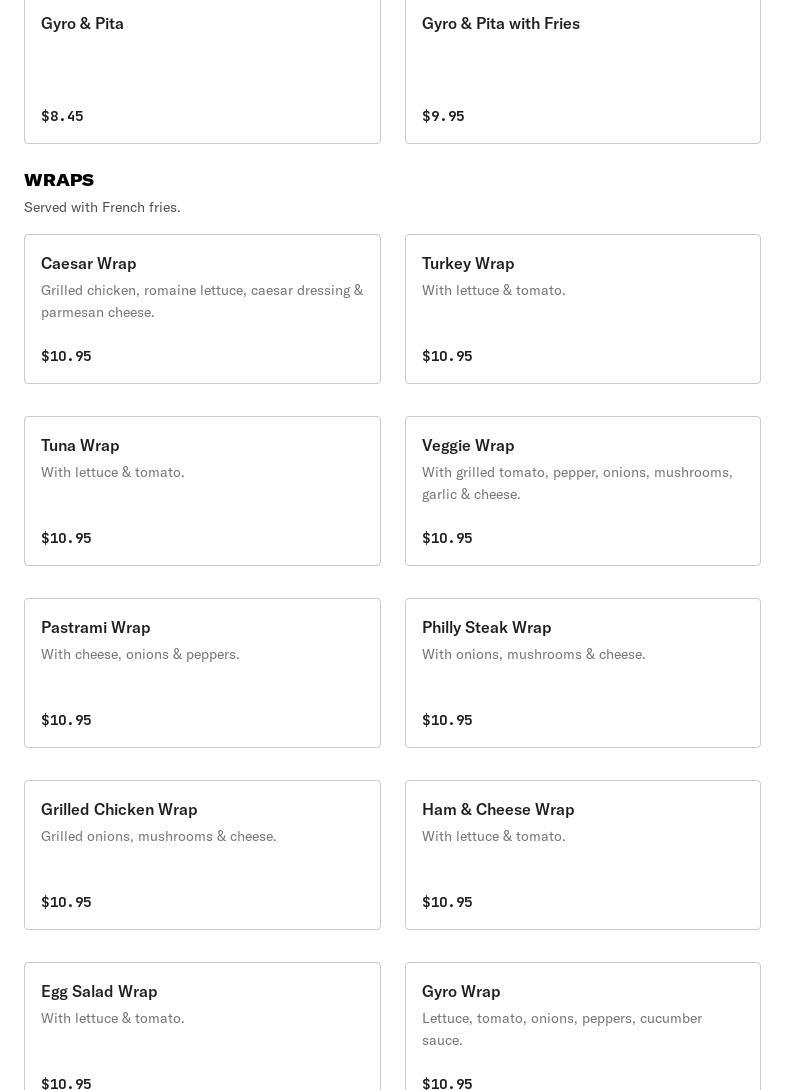The image size is (785, 1090).
Task: Click the Veggie Wrap ingredients description
Action: click(577, 483)
